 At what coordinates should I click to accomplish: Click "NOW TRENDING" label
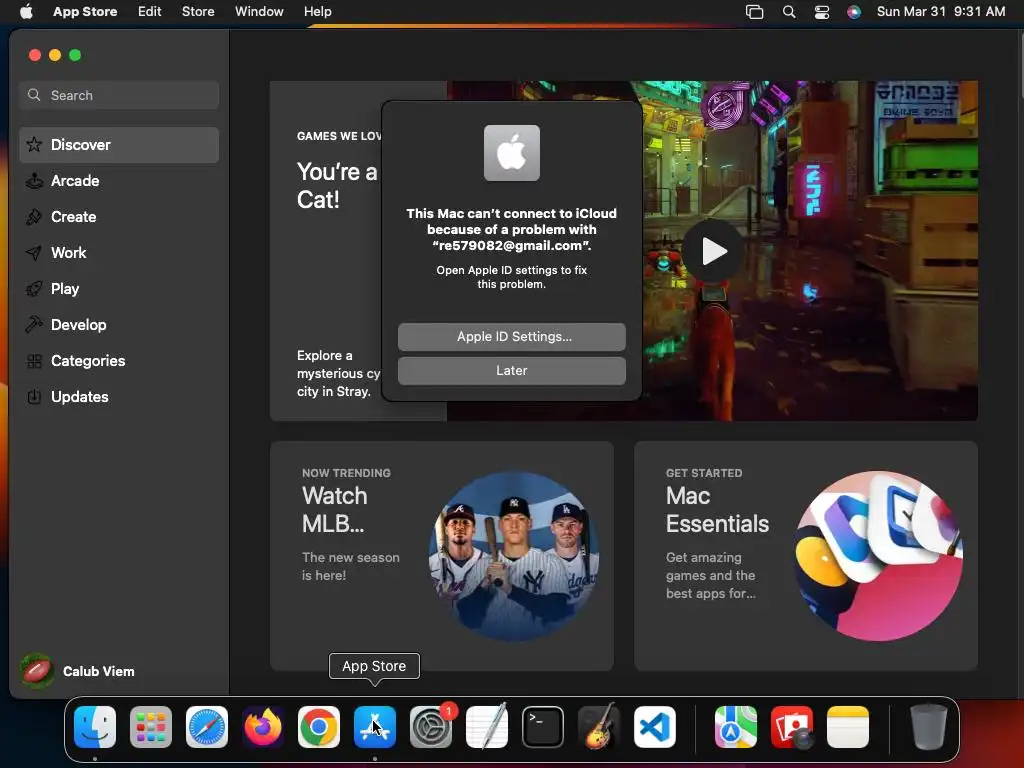[x=346, y=473]
